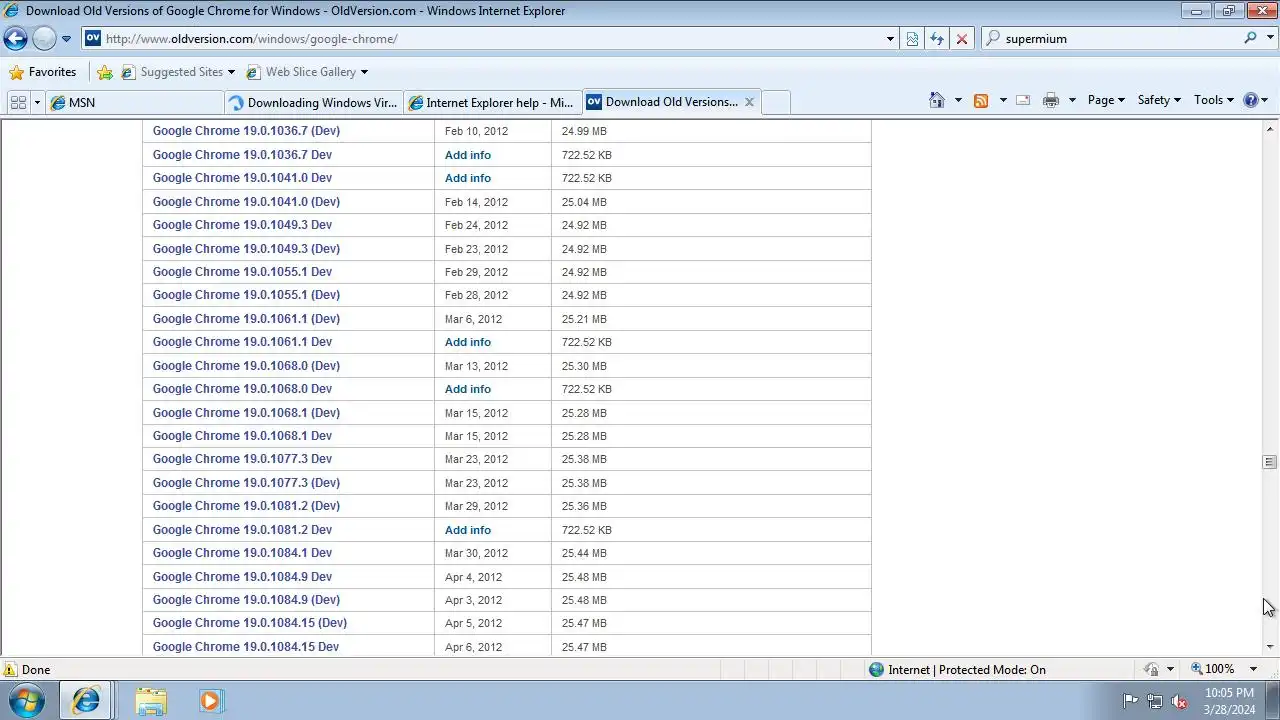Switch to the MSN tab
Image resolution: width=1280 pixels, height=720 pixels.
pyautogui.click(x=135, y=102)
